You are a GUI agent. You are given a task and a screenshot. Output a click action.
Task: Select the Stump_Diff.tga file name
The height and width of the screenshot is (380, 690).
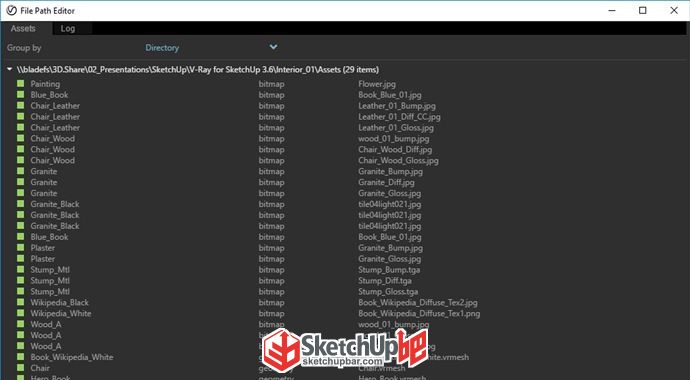click(x=385, y=281)
